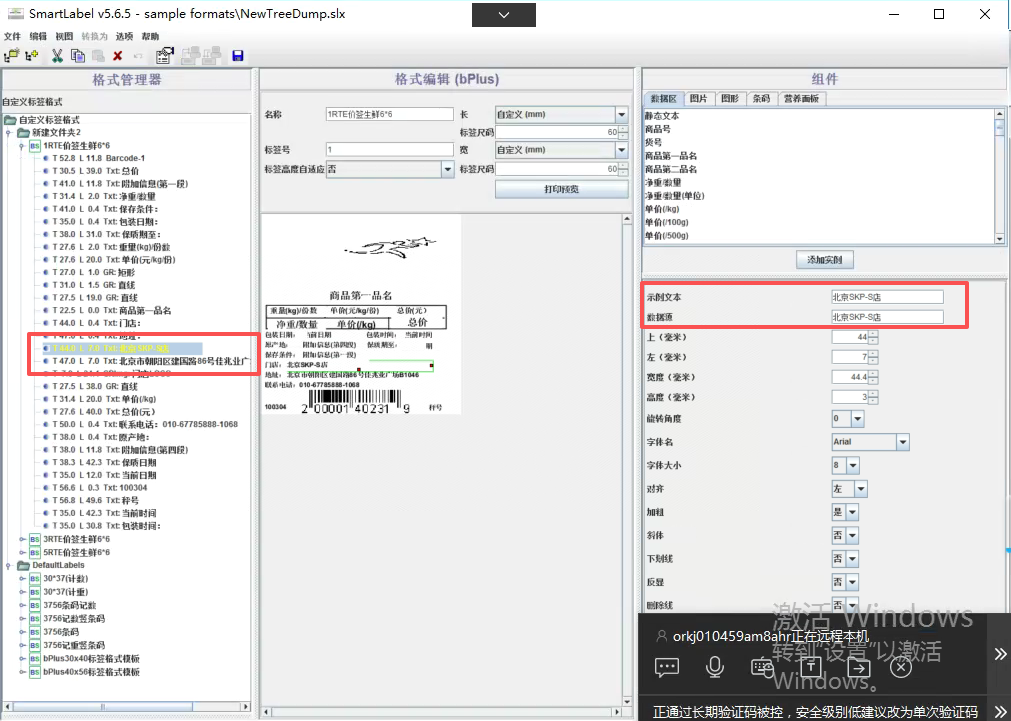The image size is (1011, 721).
Task: Click the 打印预览 button
Action: point(561,189)
